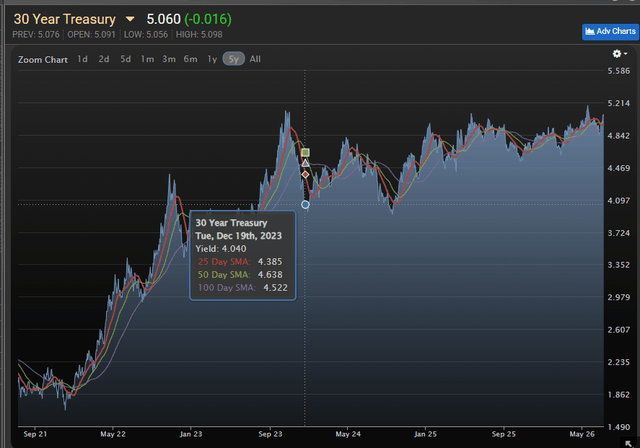The height and width of the screenshot is (448, 640).
Task: Click the selected 5y zoom option
Action: tap(233, 59)
